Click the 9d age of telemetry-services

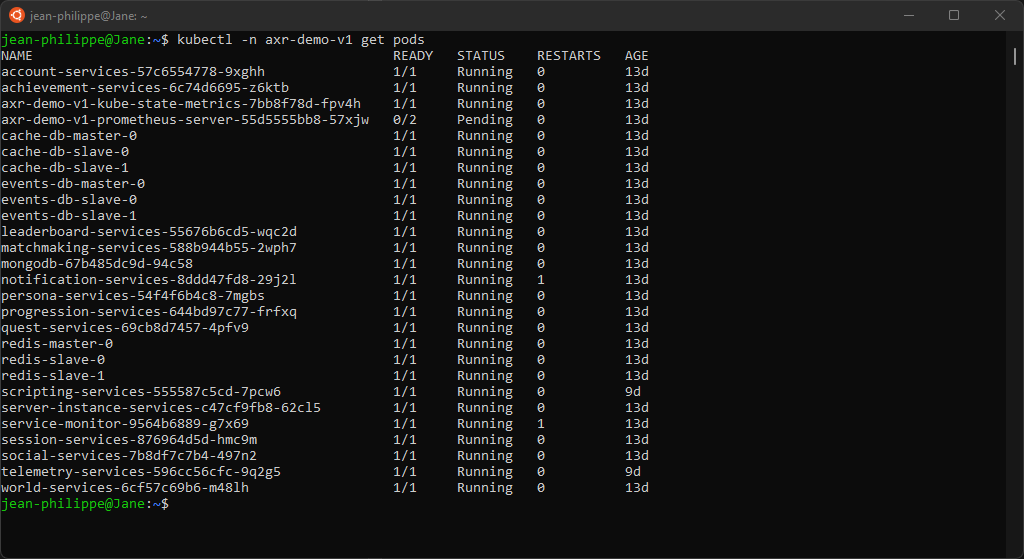point(633,471)
